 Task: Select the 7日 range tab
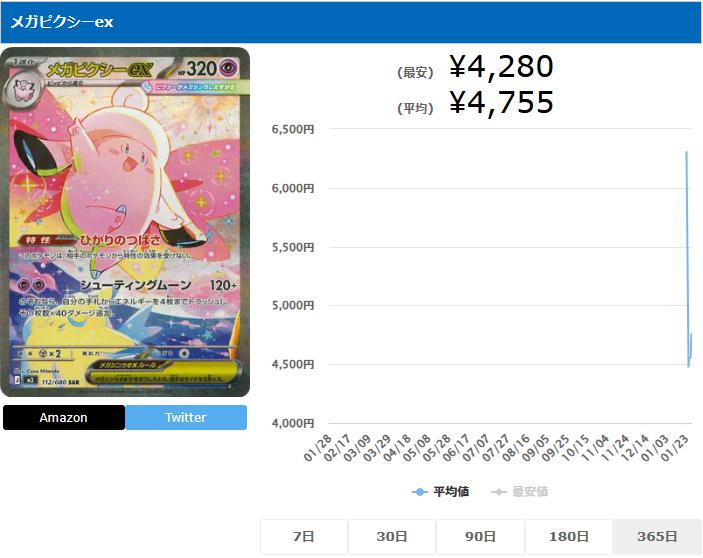click(x=304, y=536)
